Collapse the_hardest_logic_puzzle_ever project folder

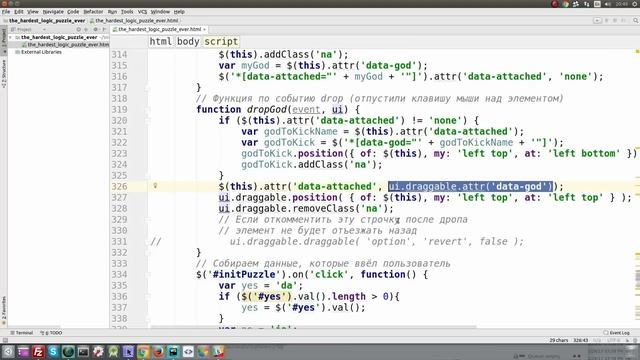click(11, 37)
